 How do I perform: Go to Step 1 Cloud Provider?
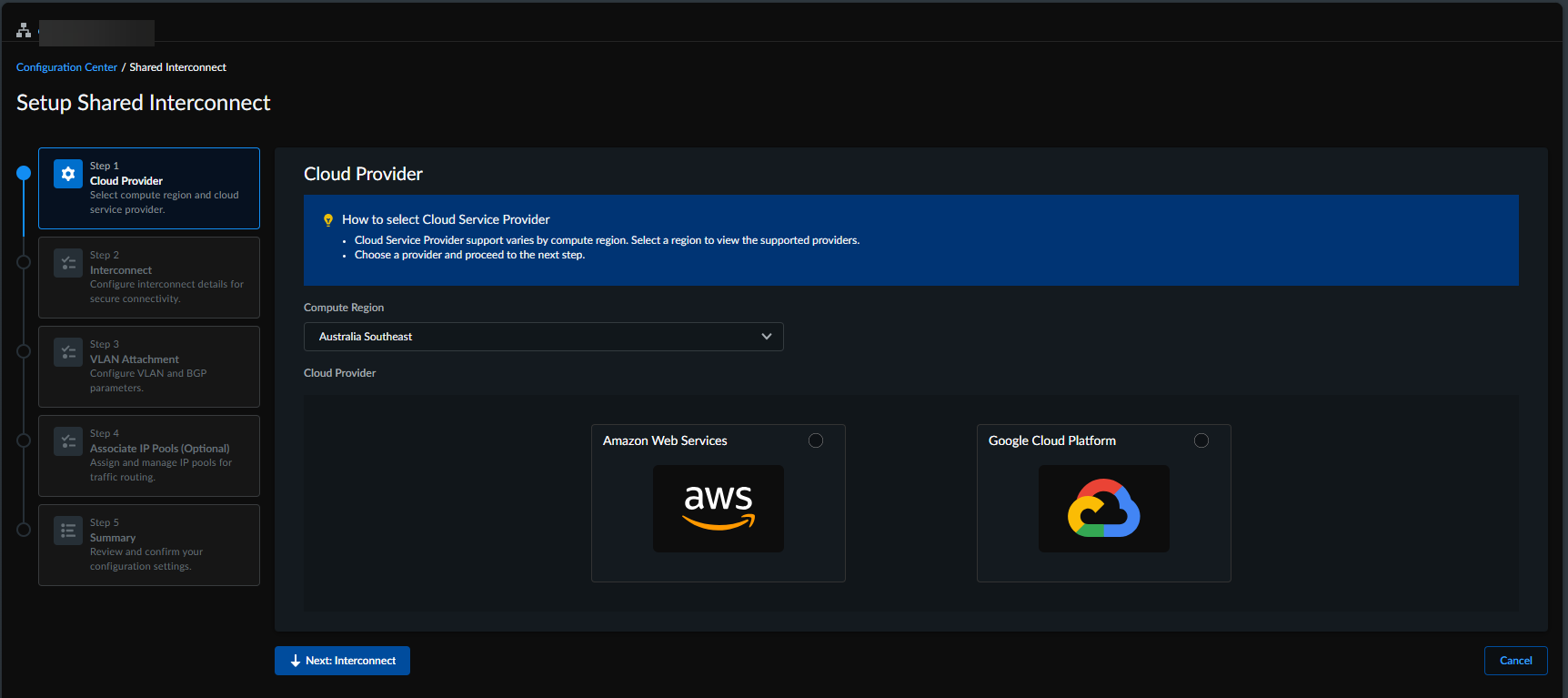point(149,188)
